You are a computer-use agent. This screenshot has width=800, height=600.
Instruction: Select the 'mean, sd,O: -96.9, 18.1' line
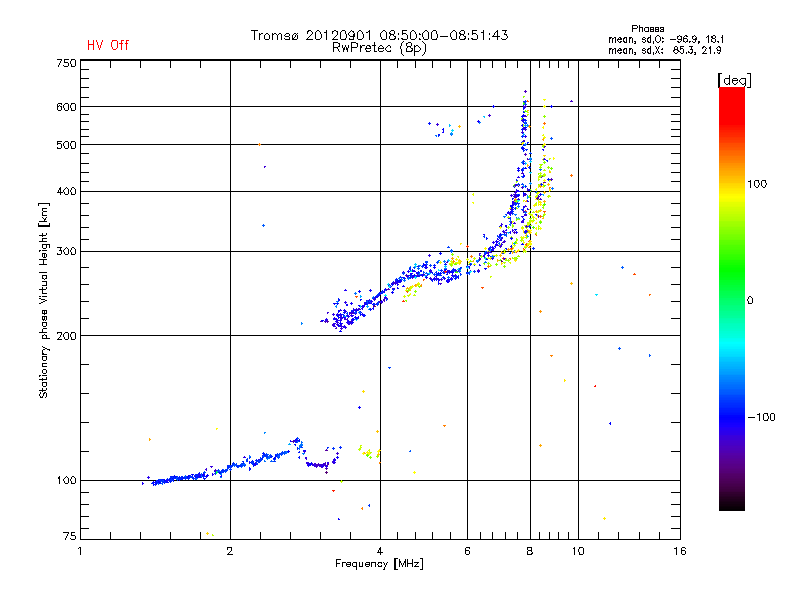pos(665,39)
